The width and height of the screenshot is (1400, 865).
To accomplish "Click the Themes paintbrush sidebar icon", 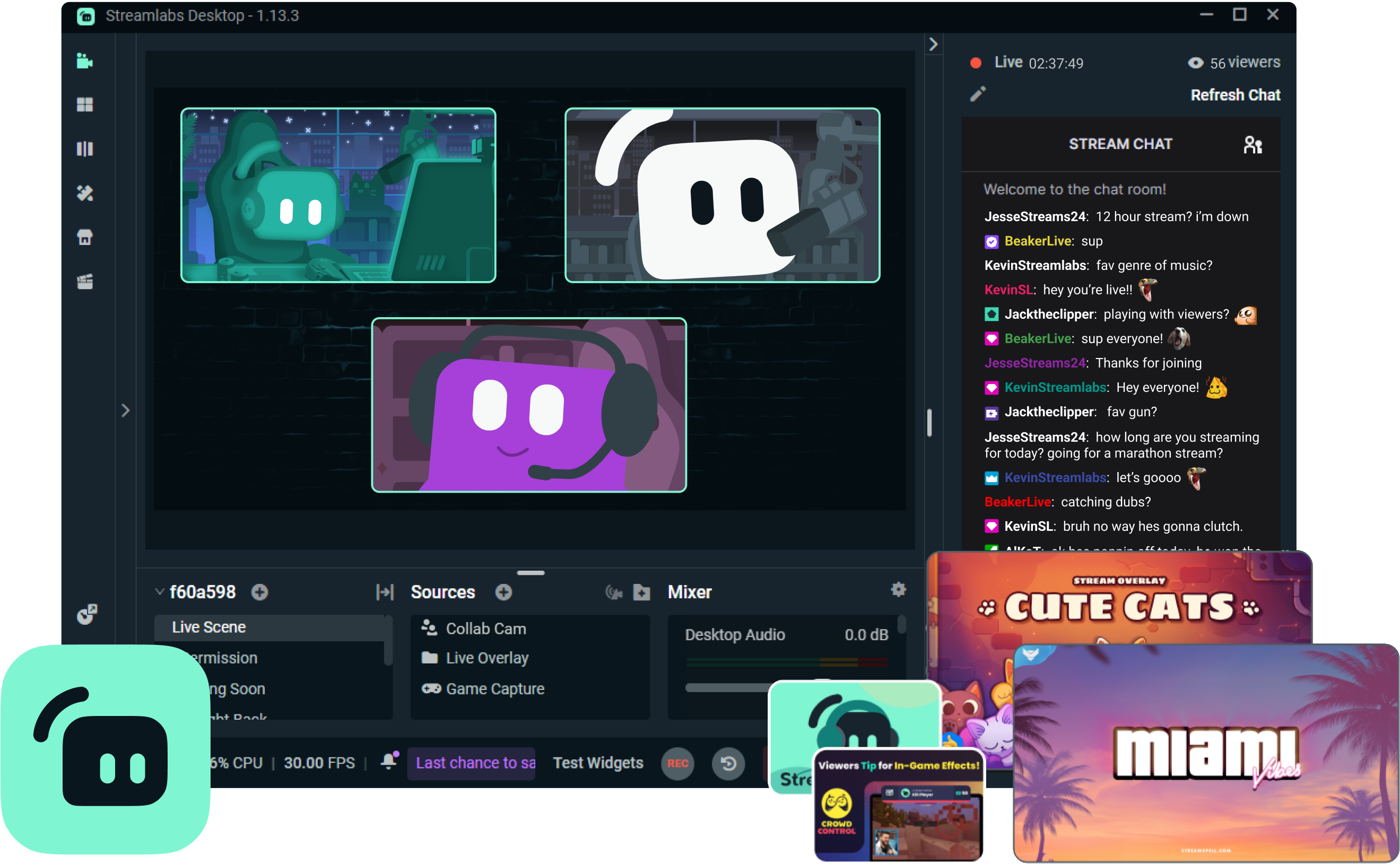I will tap(85, 194).
